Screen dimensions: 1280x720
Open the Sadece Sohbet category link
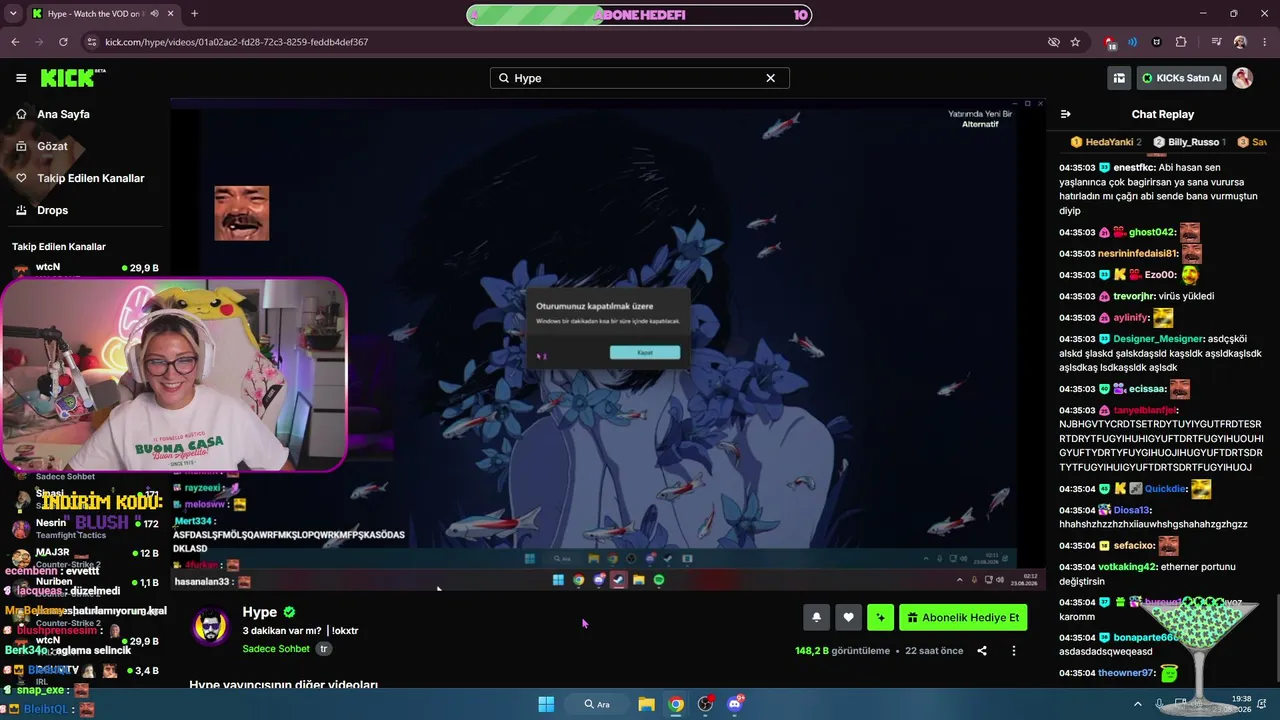[x=276, y=649]
